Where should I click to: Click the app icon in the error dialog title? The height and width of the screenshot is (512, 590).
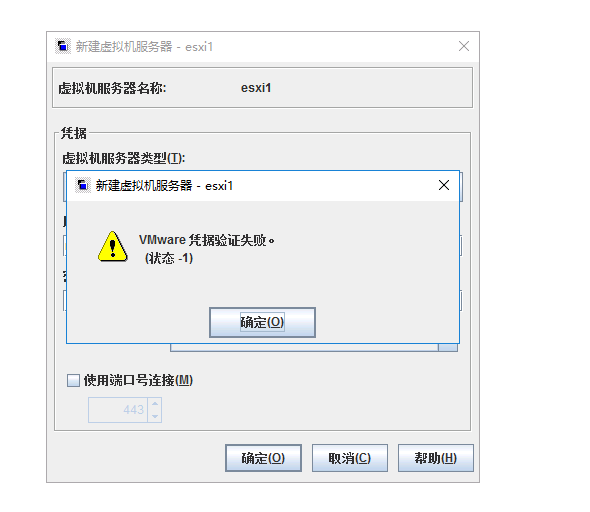tap(82, 185)
